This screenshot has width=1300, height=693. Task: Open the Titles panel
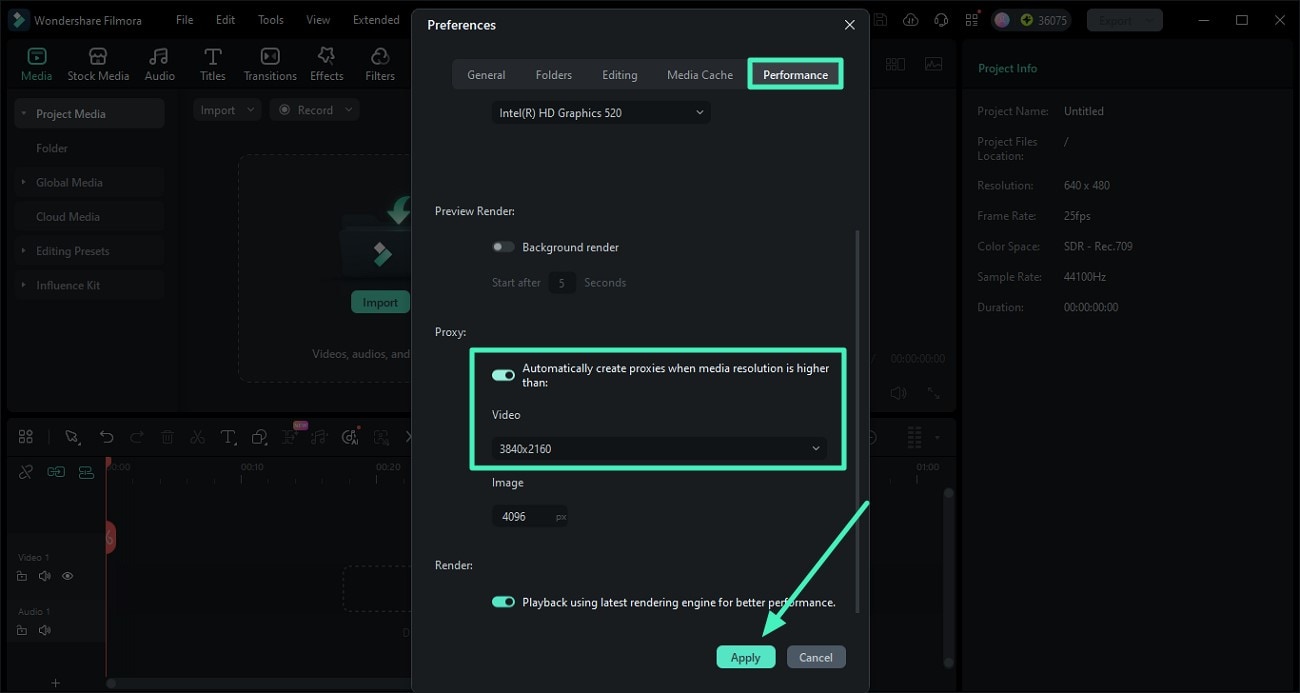212,62
